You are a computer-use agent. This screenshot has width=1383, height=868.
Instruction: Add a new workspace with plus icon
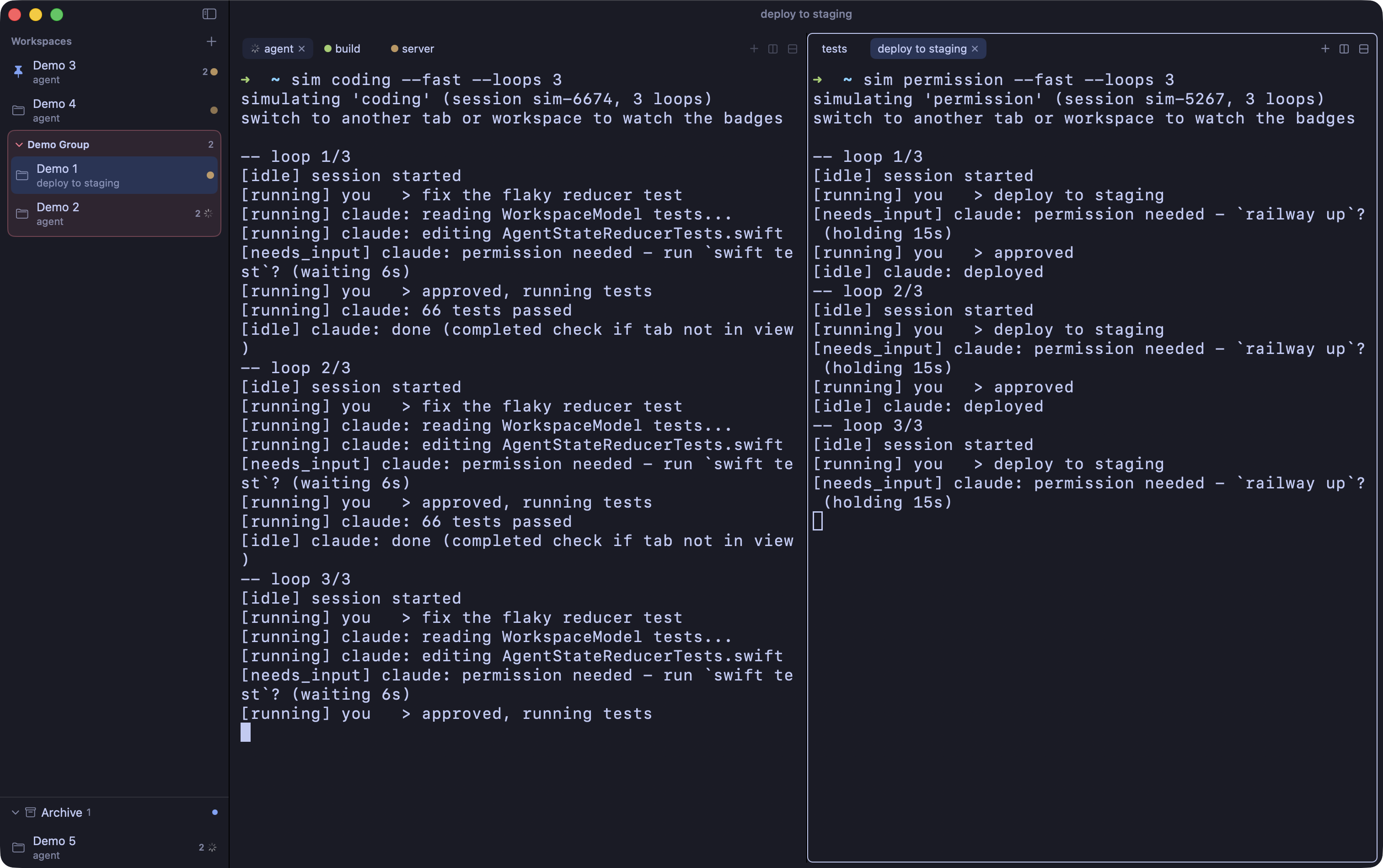coord(211,41)
